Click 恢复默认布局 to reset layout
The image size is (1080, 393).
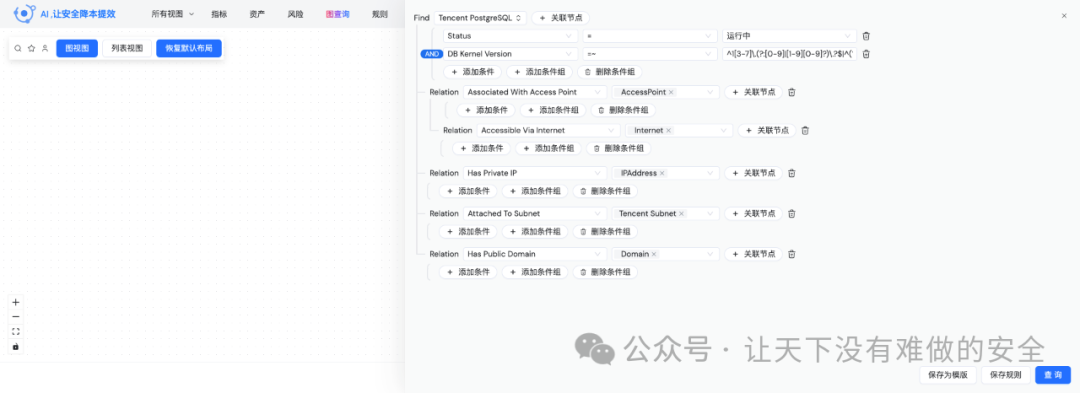189,48
